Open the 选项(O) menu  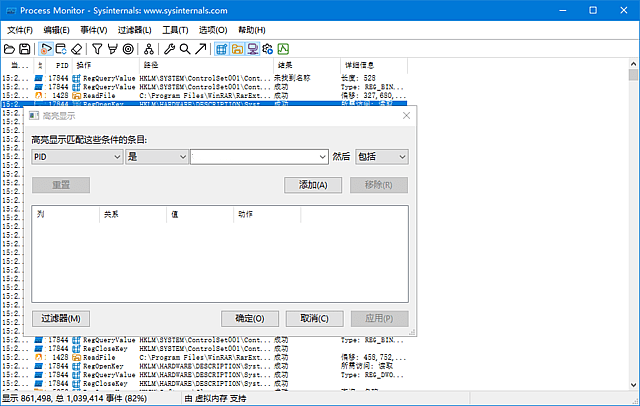pos(213,30)
